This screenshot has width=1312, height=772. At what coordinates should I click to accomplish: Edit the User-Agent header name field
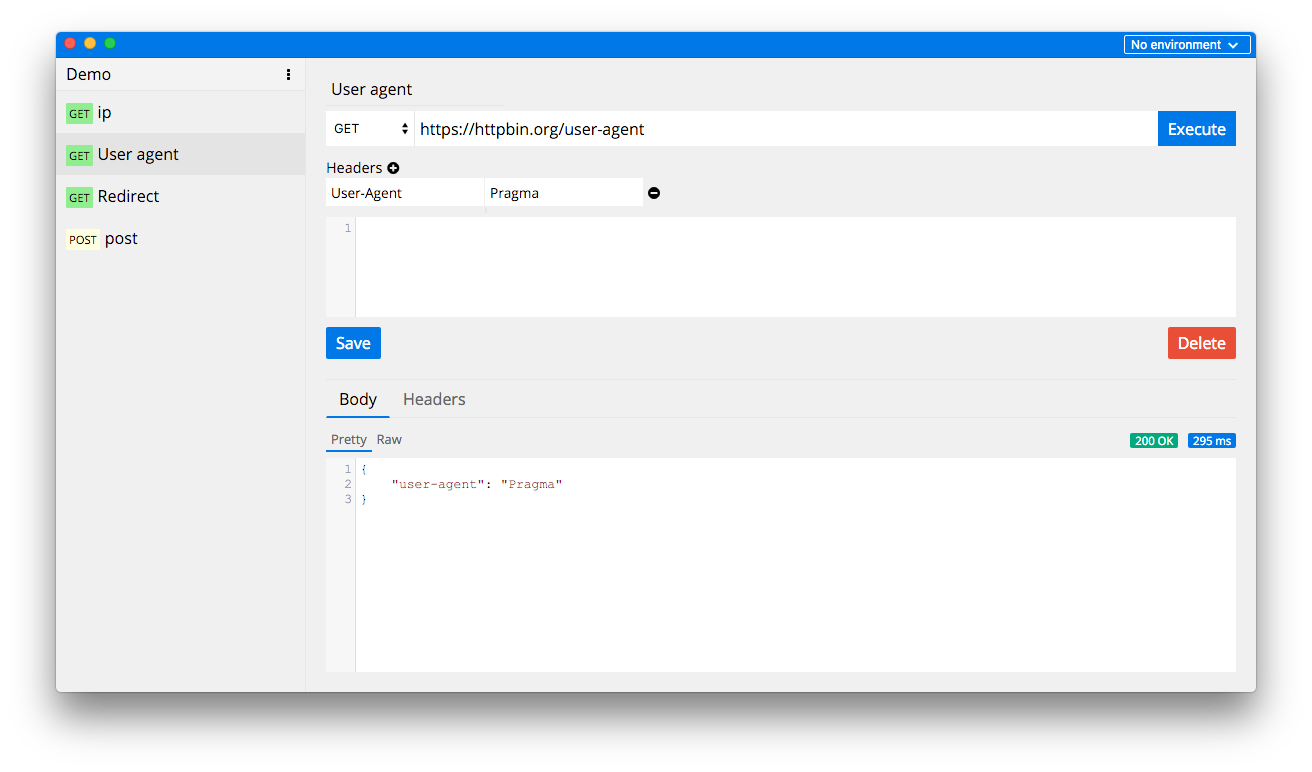click(x=405, y=193)
